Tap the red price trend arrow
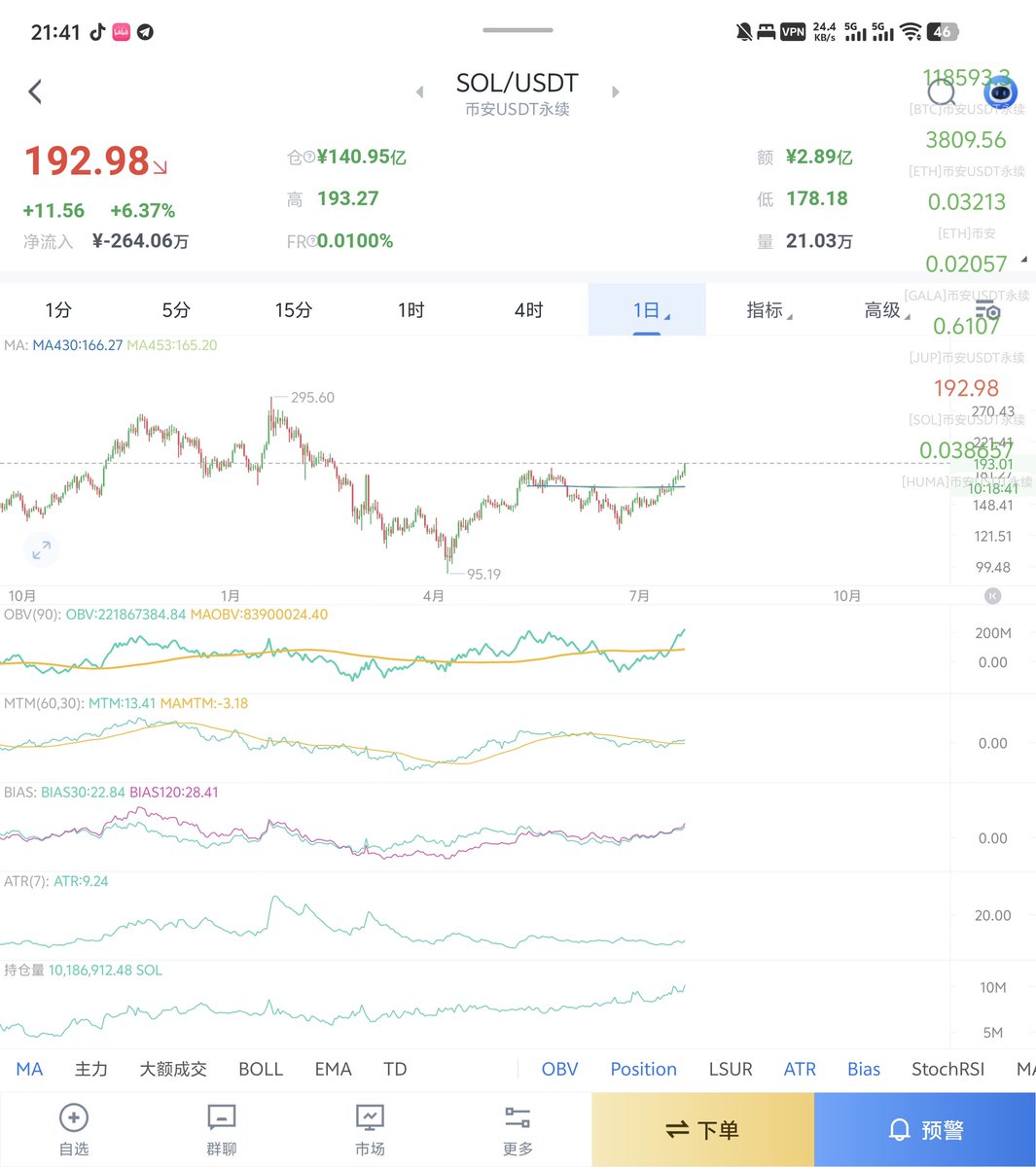Viewport: 1036px width, 1167px height. (x=160, y=166)
